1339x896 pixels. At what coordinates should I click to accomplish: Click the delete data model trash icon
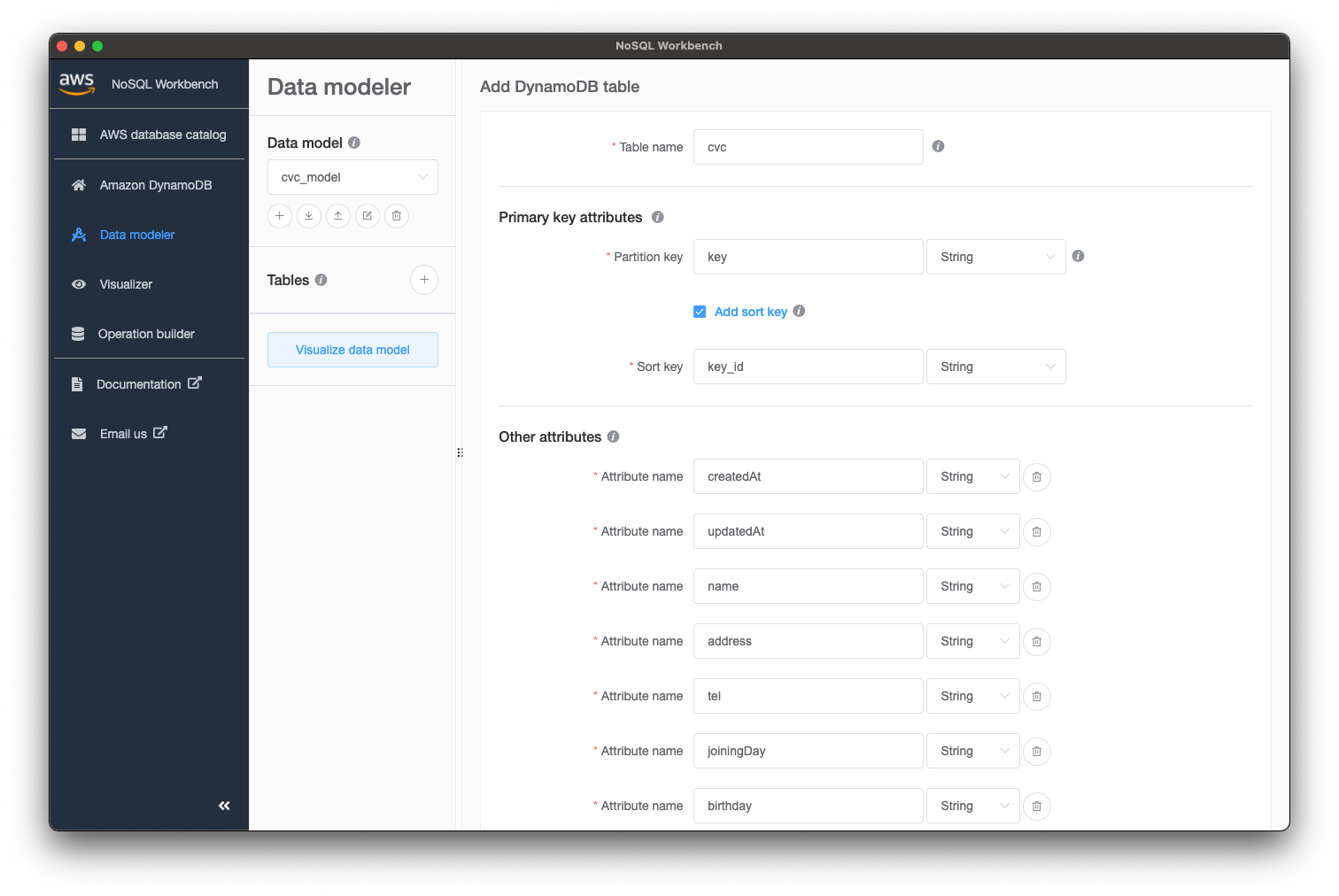397,216
